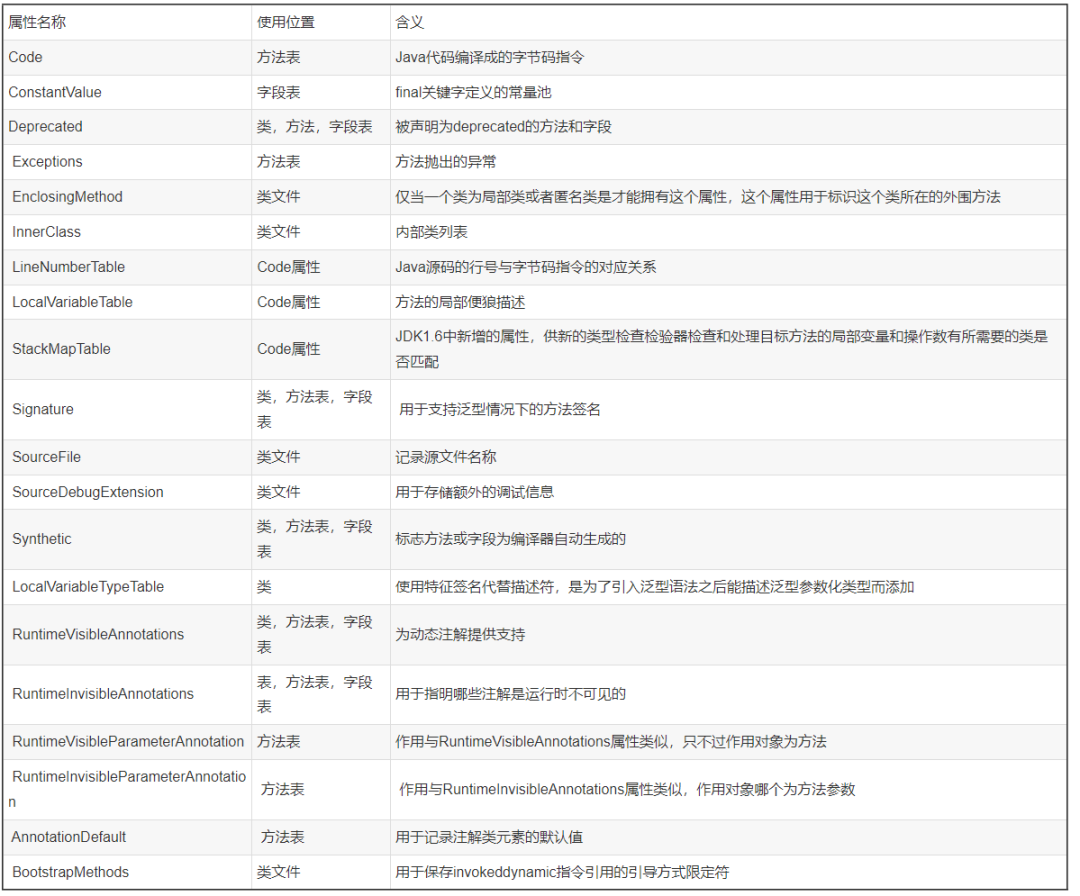Click '方法表' in Code row
The image size is (1080, 896).
[x=278, y=57]
